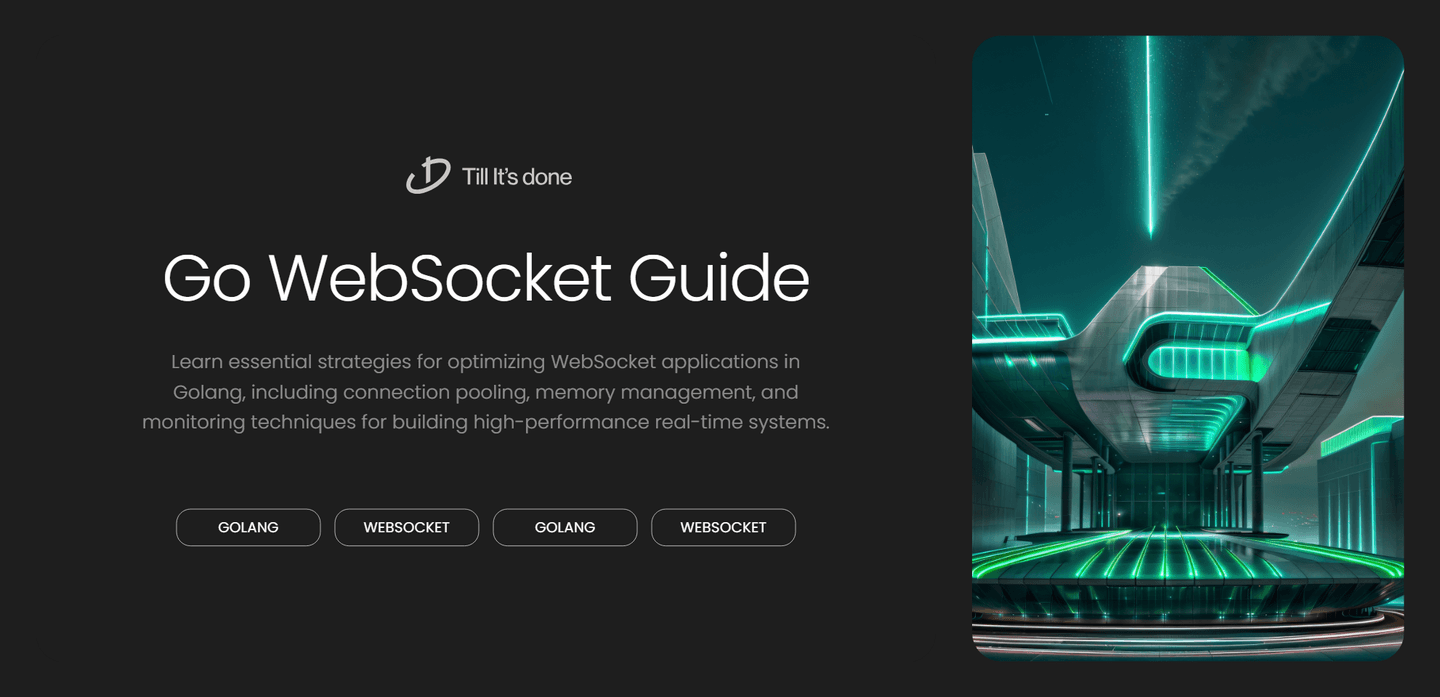This screenshot has width=1440, height=697.
Task: Click the white light trails at image bottom
Action: [1187, 640]
